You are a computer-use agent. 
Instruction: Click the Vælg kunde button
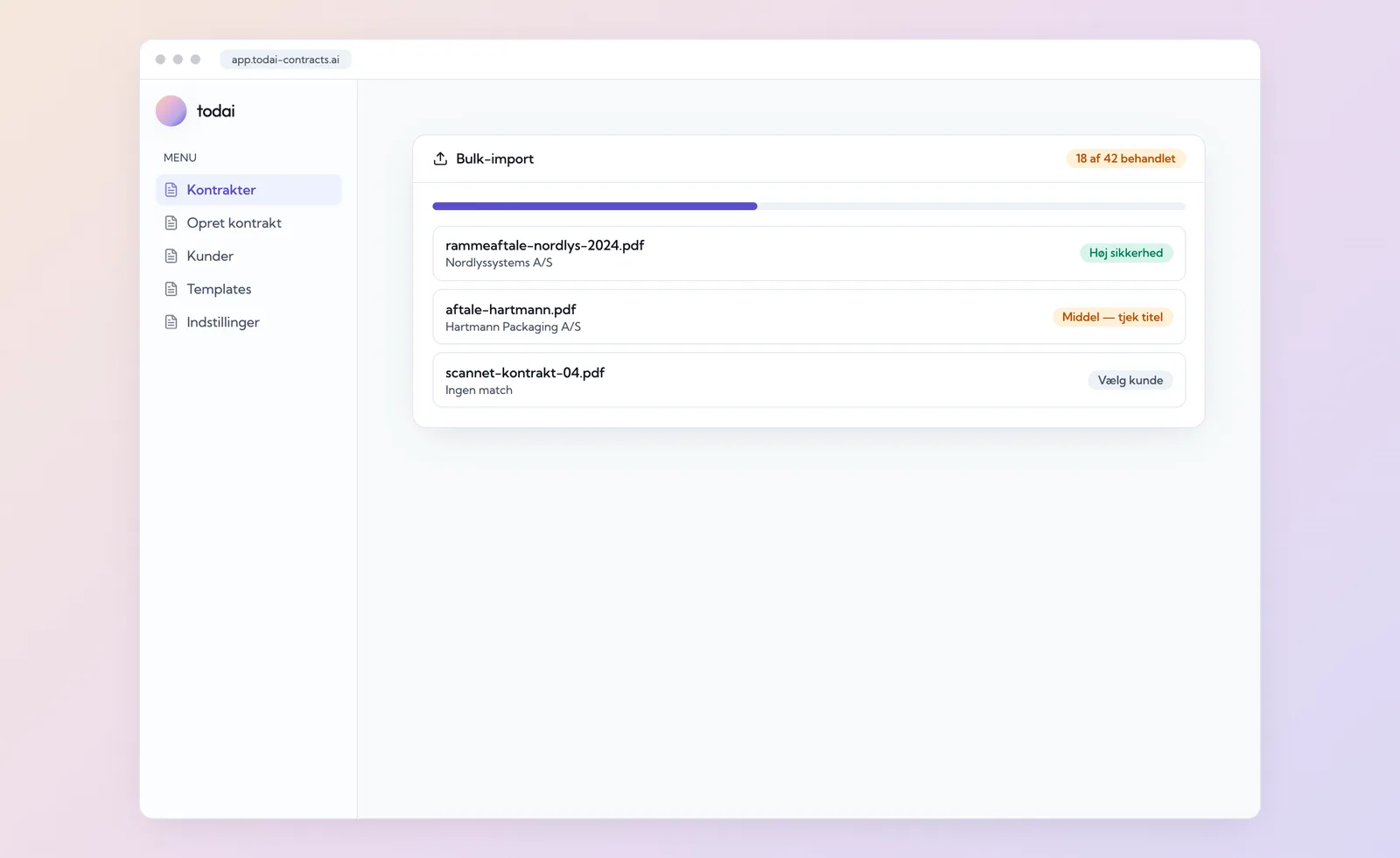(x=1130, y=380)
